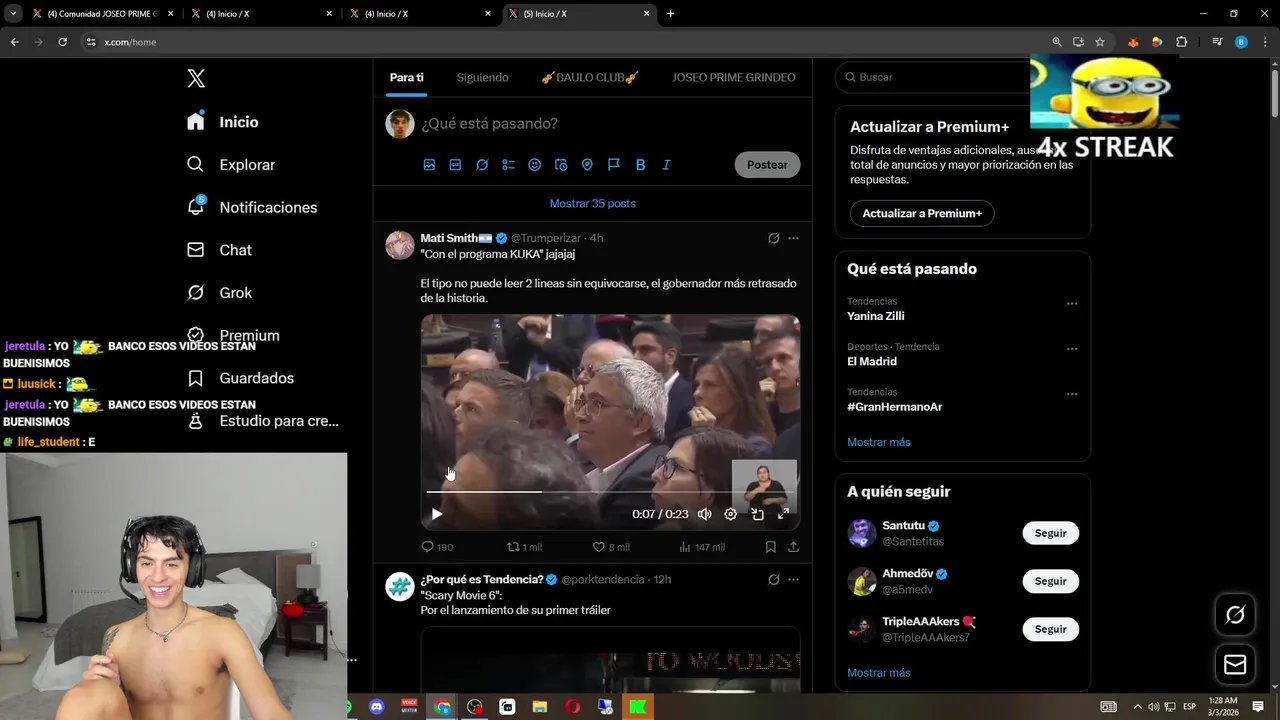The height and width of the screenshot is (720, 1280).
Task: Follow TripleAAAkers with Seguir button
Action: tap(1050, 629)
